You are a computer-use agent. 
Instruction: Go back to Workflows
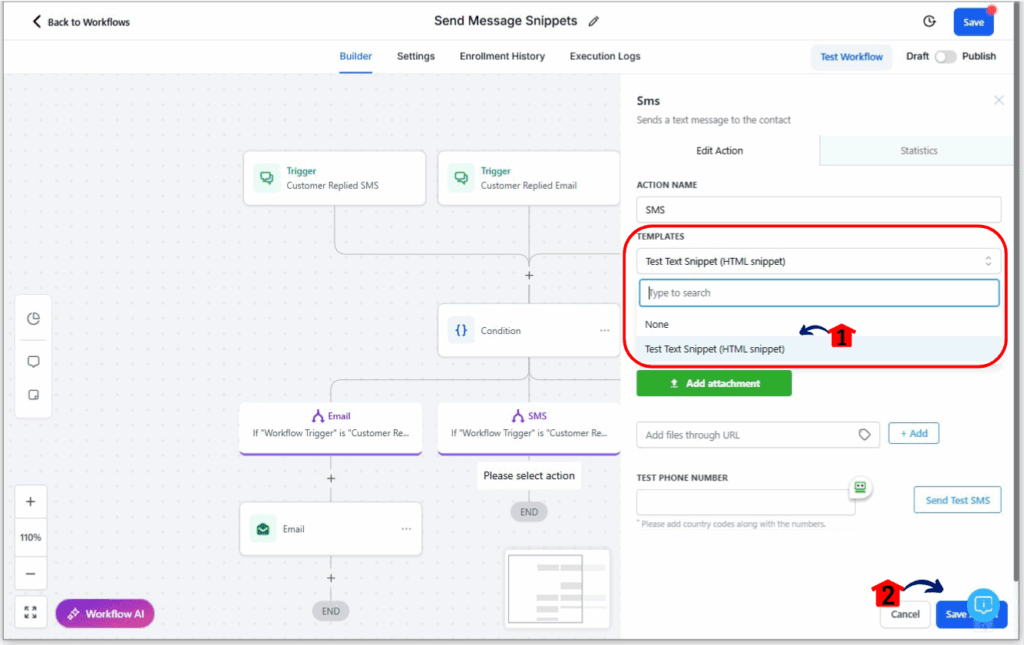(x=81, y=22)
